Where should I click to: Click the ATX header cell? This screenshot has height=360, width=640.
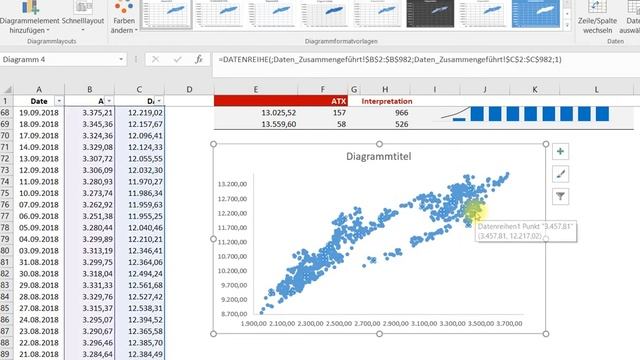322,101
